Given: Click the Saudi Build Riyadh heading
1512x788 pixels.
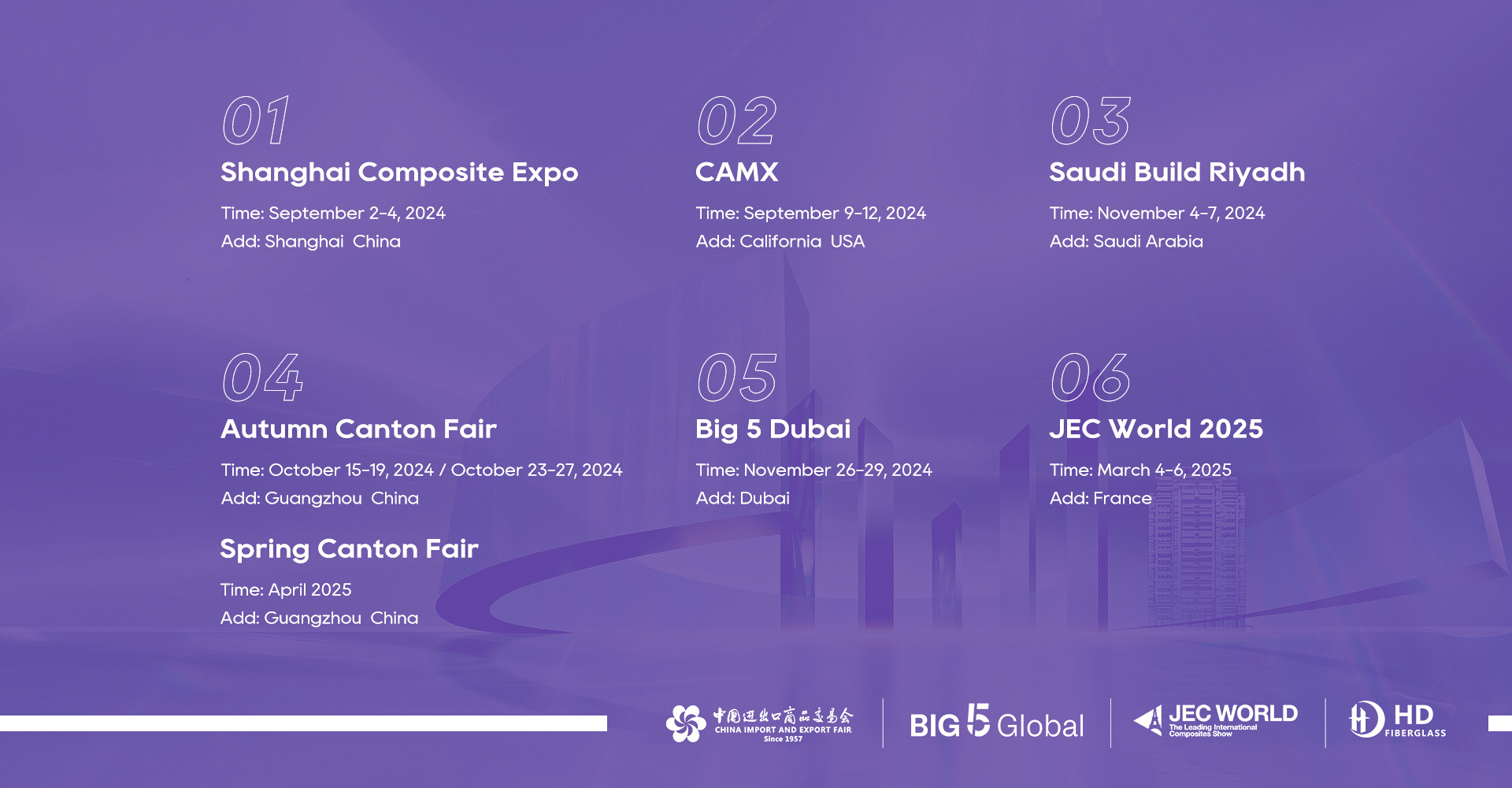Looking at the screenshot, I should (x=1177, y=173).
